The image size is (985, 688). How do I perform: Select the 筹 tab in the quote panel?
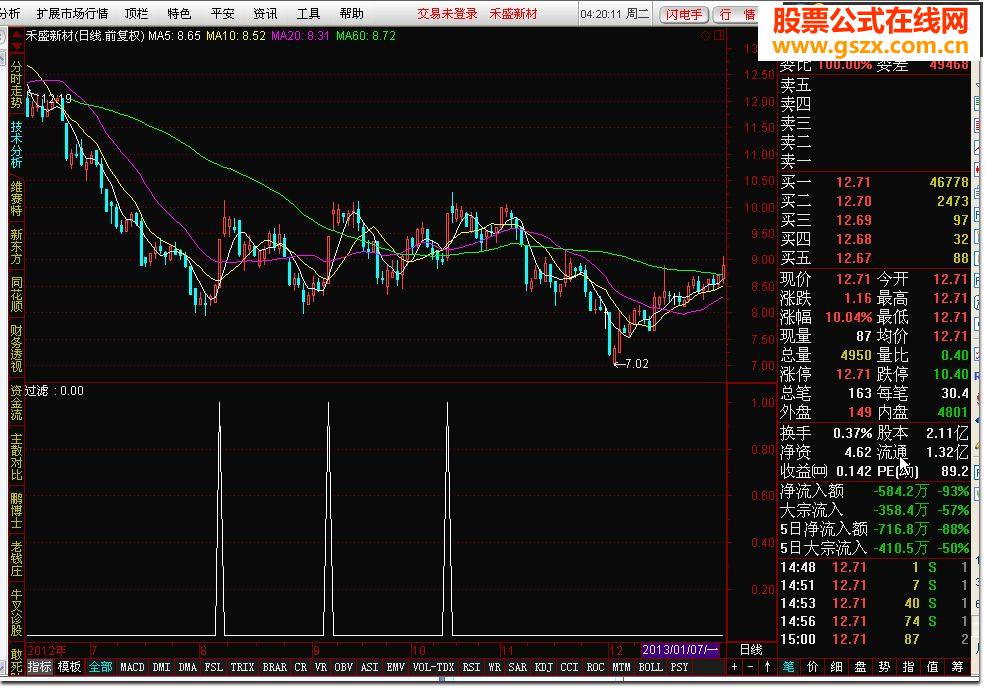[x=957, y=667]
